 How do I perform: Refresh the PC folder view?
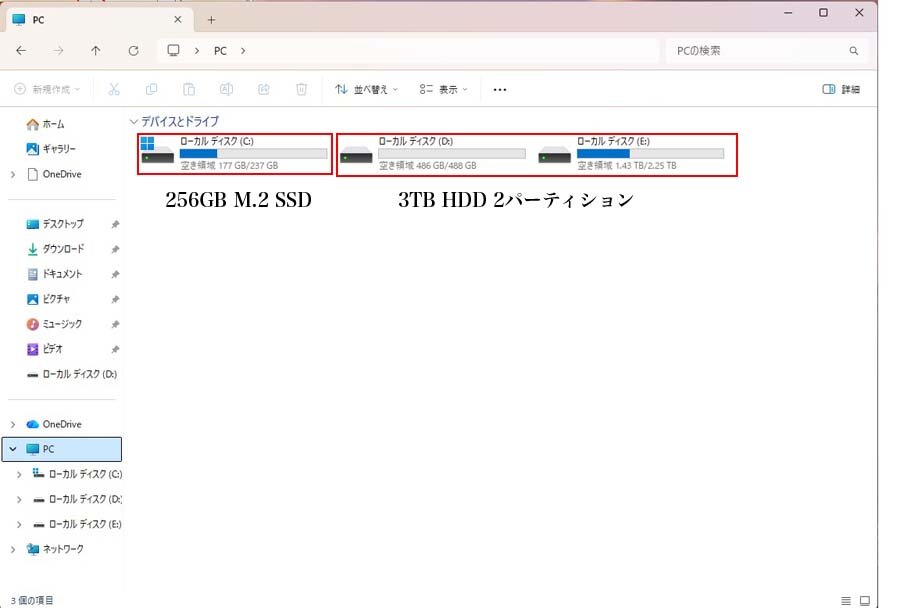[133, 51]
